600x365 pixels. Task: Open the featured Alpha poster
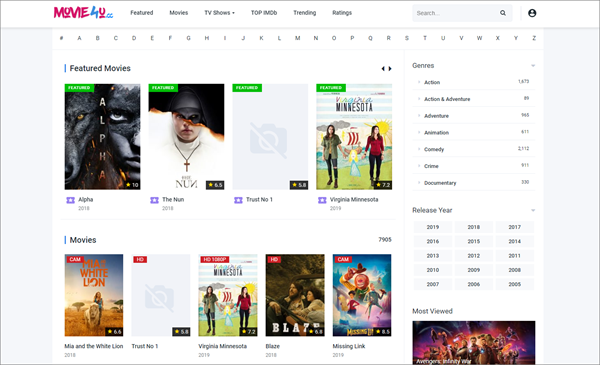click(x=102, y=137)
